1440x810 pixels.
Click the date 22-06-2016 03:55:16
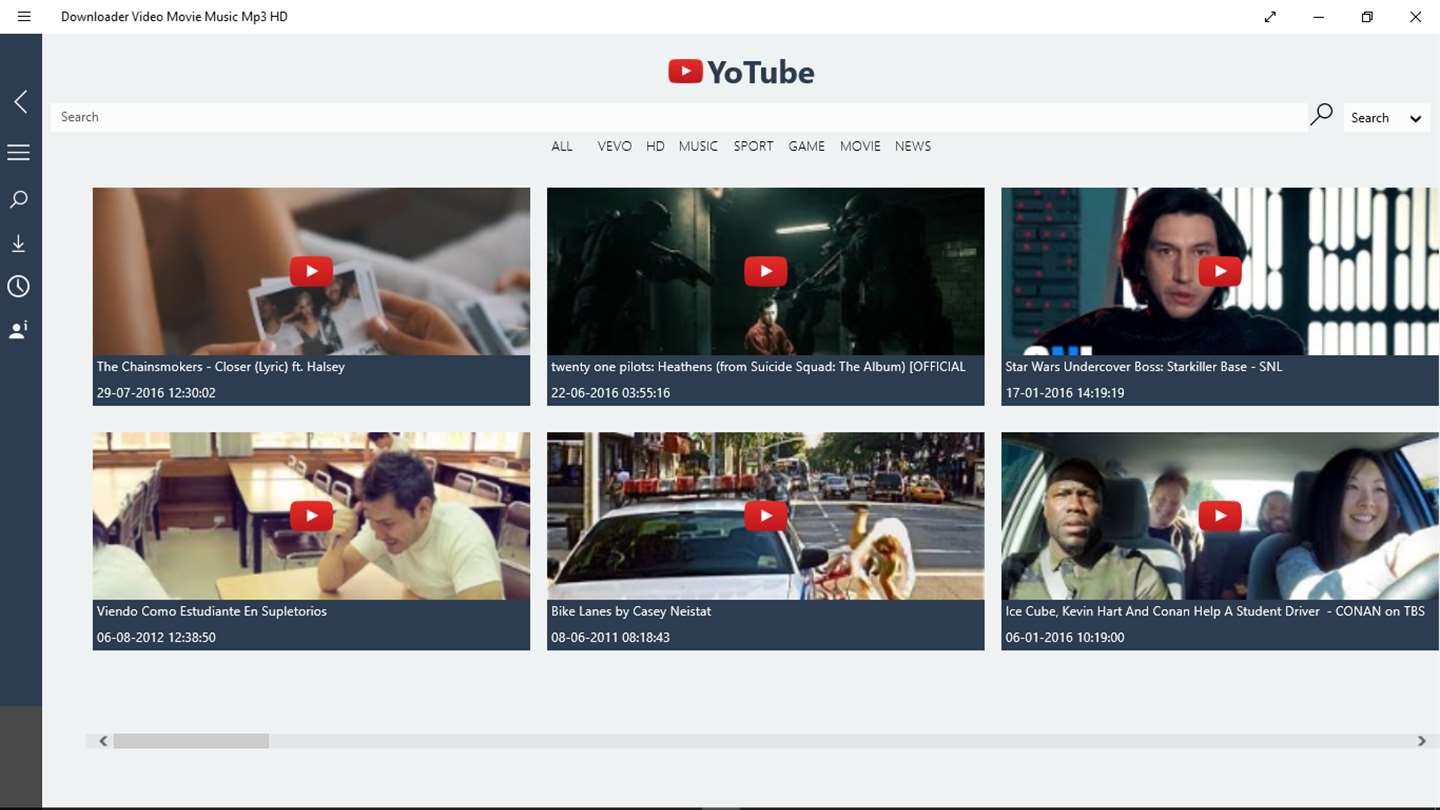tap(610, 393)
